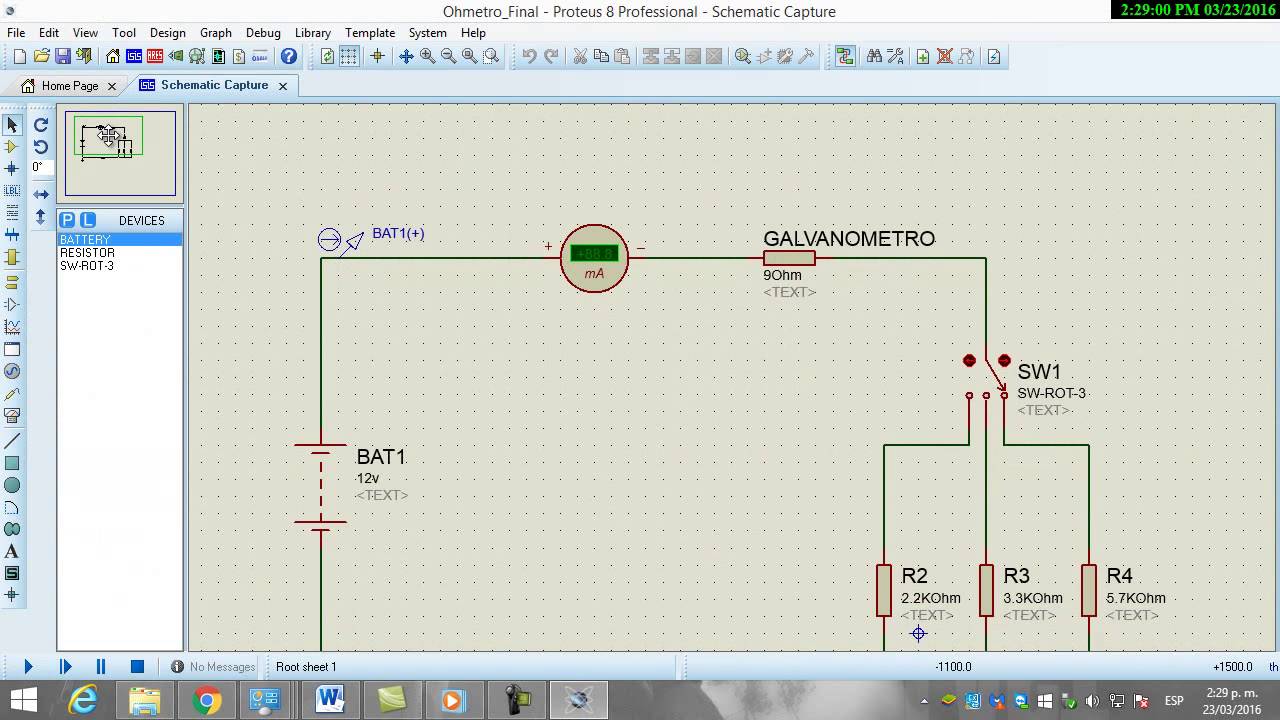Click the Redraw display refresh icon

click(x=327, y=56)
